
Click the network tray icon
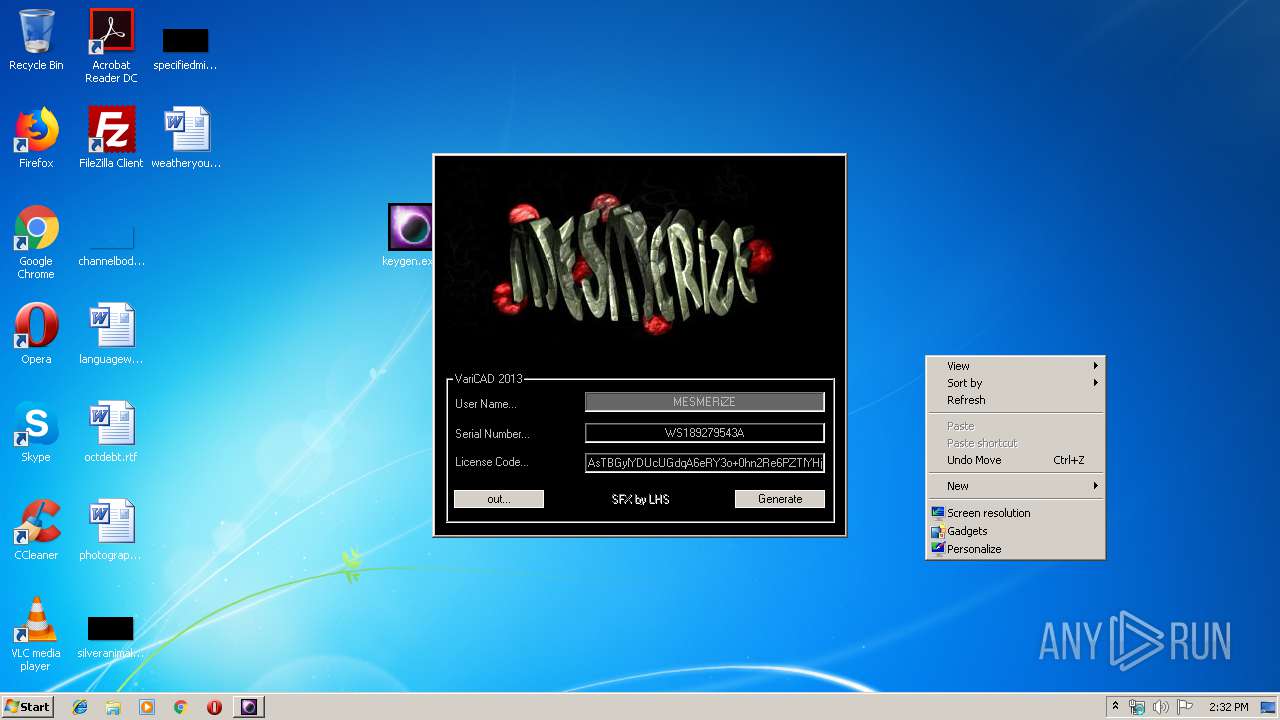pyautogui.click(x=1137, y=707)
